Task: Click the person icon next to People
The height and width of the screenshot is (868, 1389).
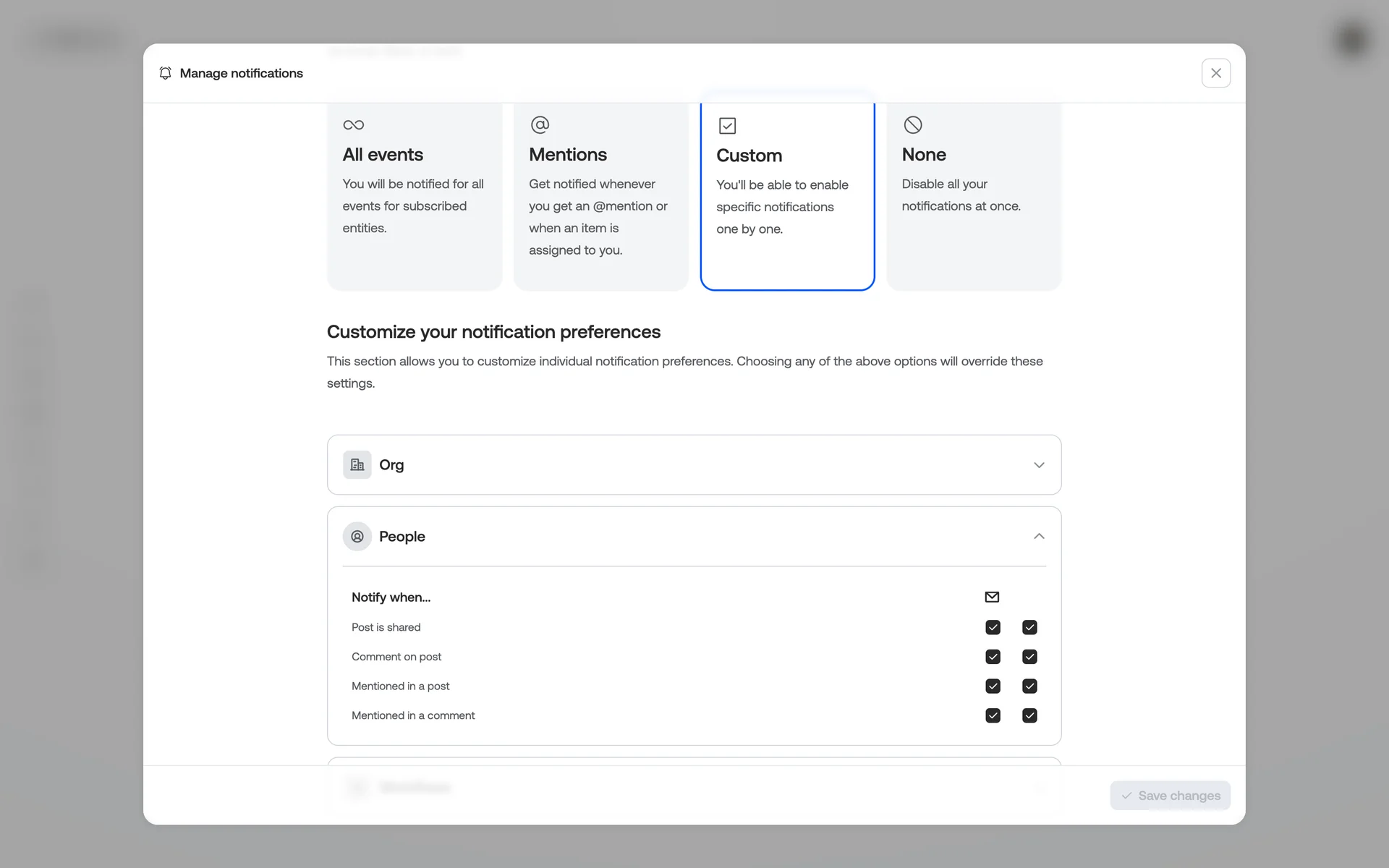Action: pos(357,537)
